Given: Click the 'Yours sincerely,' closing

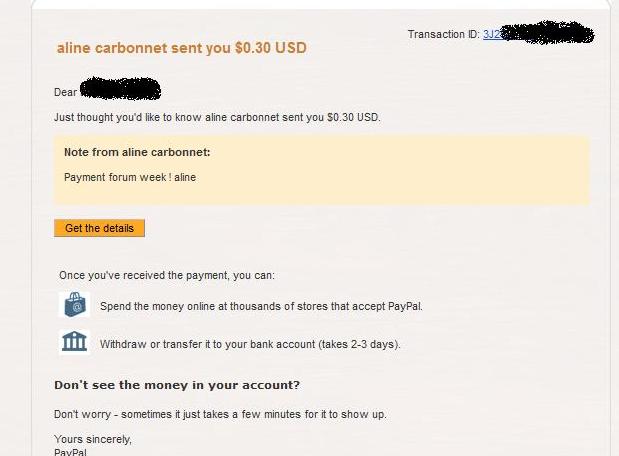Looking at the screenshot, I should tap(93, 439).
